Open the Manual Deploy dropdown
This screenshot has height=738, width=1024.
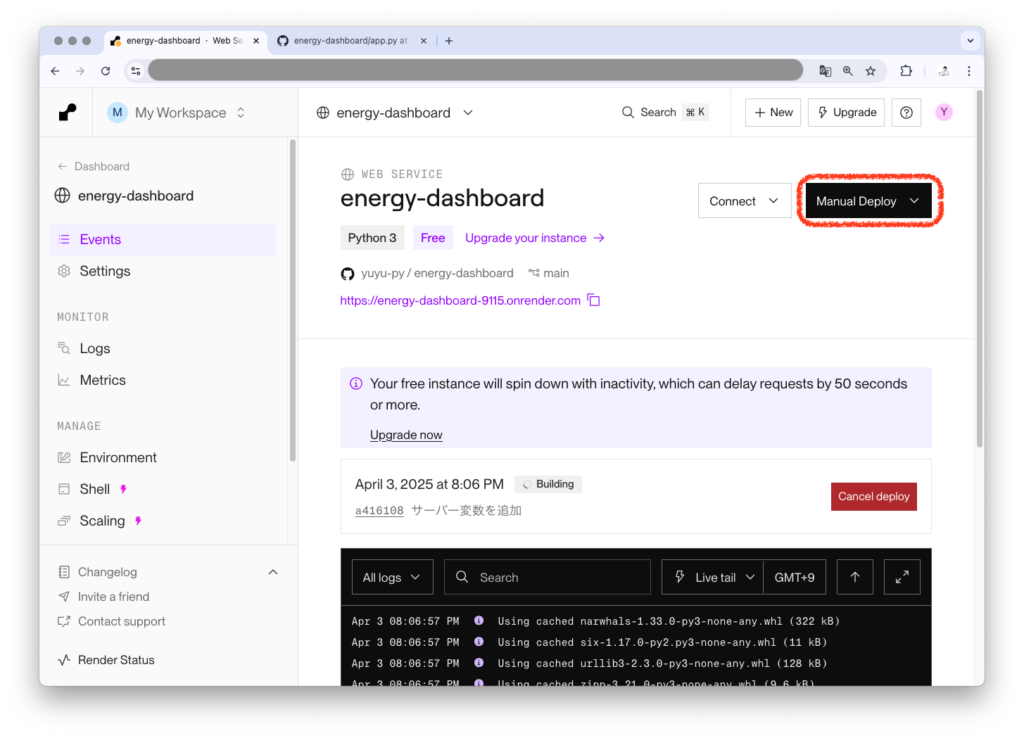pos(869,201)
